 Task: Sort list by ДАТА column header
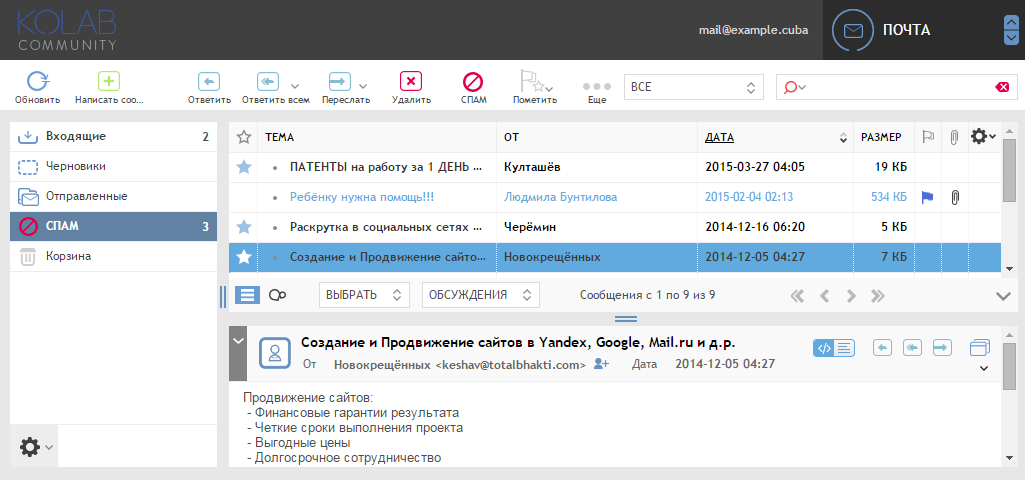719,137
